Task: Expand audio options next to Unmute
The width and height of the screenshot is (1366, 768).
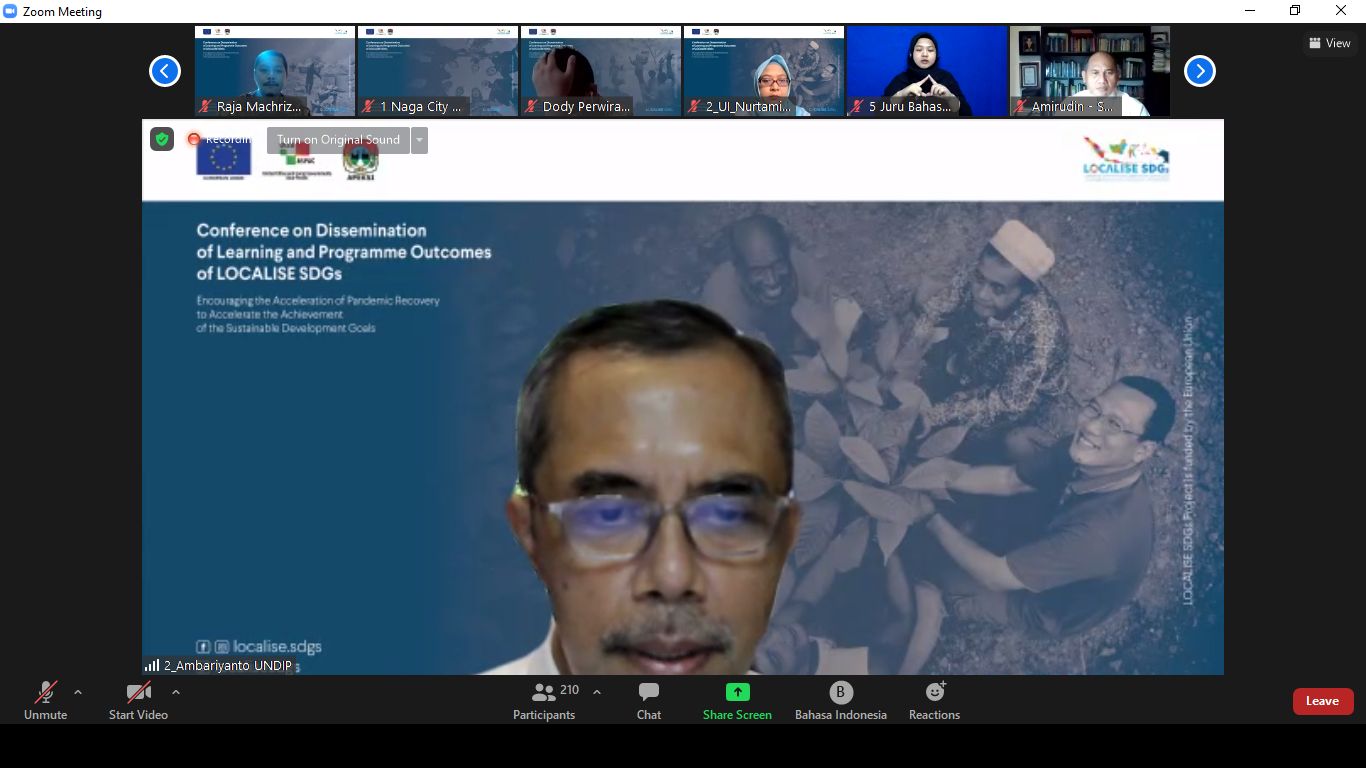Action: (x=78, y=692)
